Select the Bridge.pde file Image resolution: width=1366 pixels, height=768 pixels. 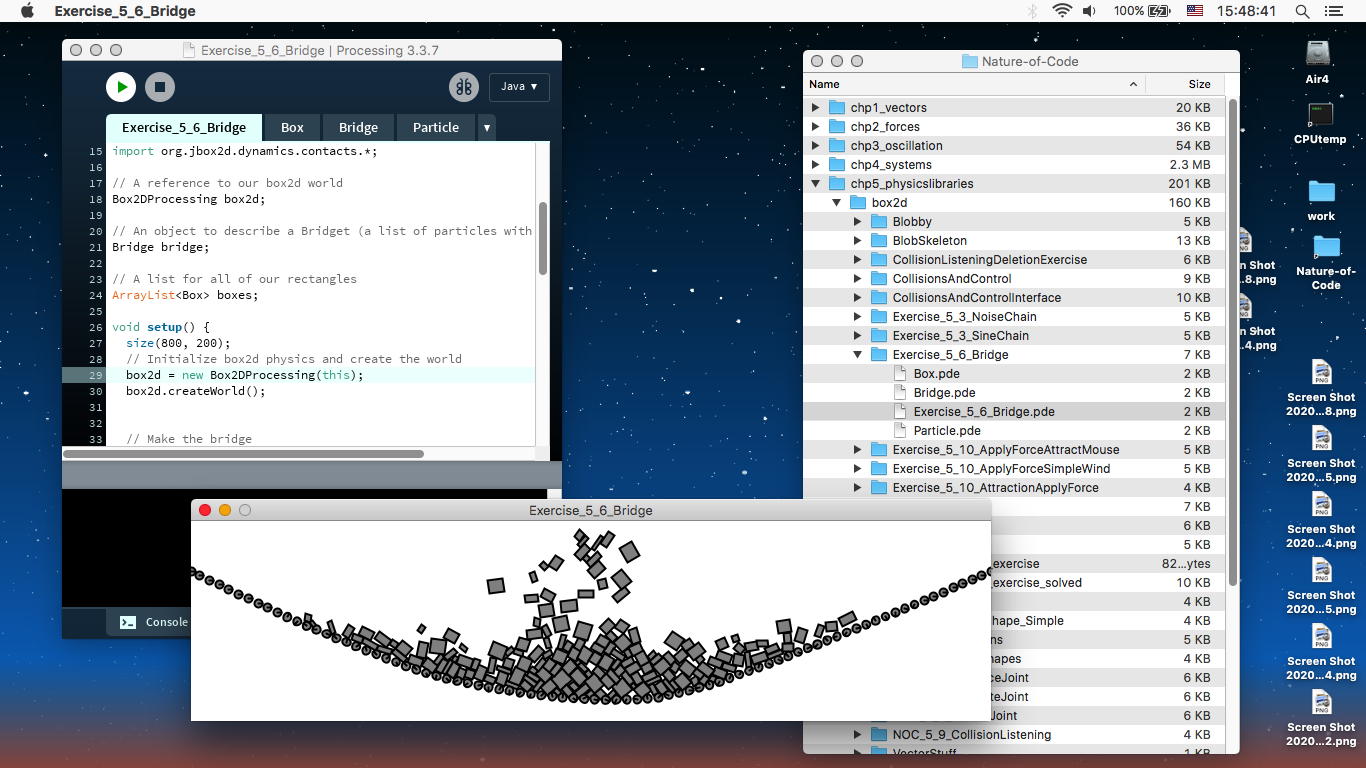pos(944,393)
